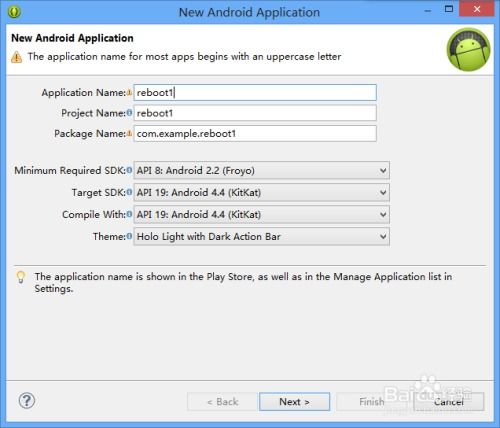The height and width of the screenshot is (428, 500).
Task: Click the Application Name label
Action: coord(84,92)
